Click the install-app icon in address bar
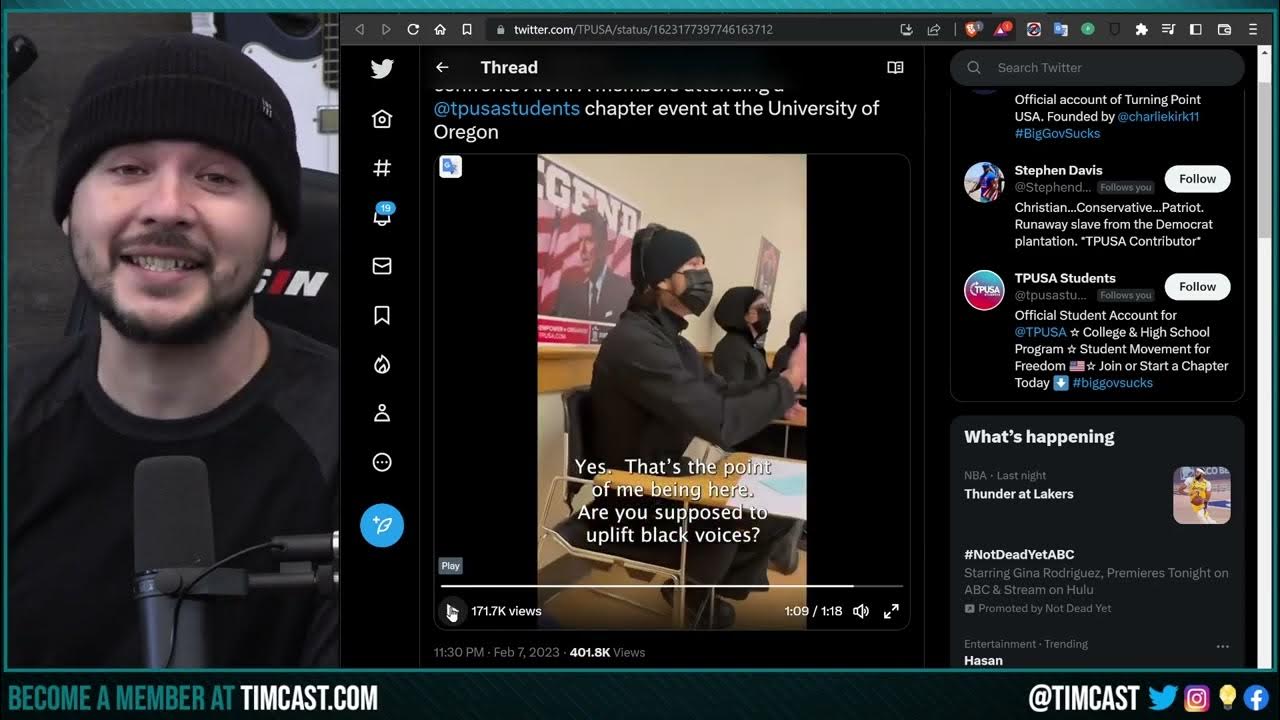This screenshot has width=1280, height=720. (x=906, y=30)
